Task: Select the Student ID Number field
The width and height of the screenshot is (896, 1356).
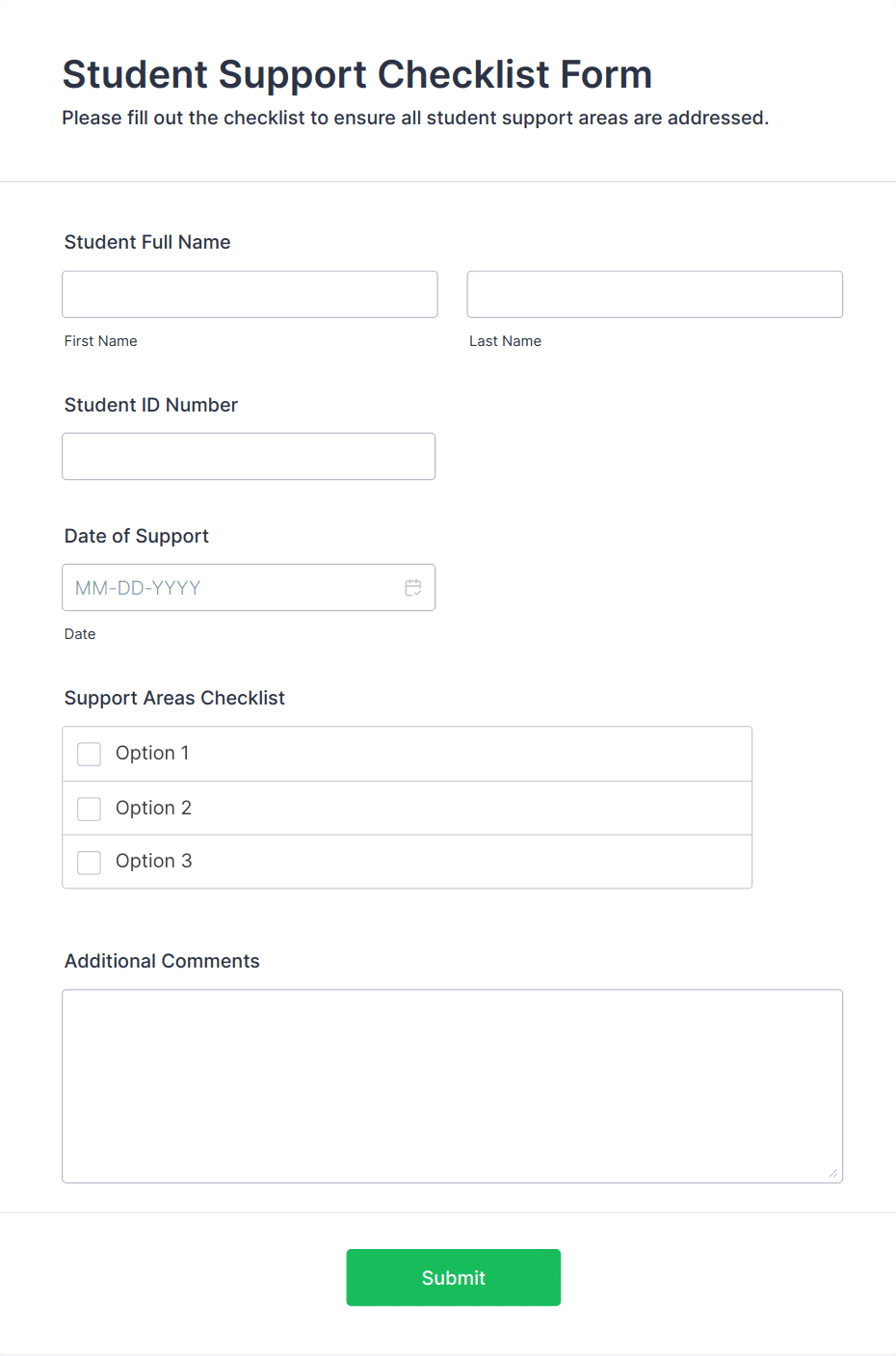Action: 249,456
